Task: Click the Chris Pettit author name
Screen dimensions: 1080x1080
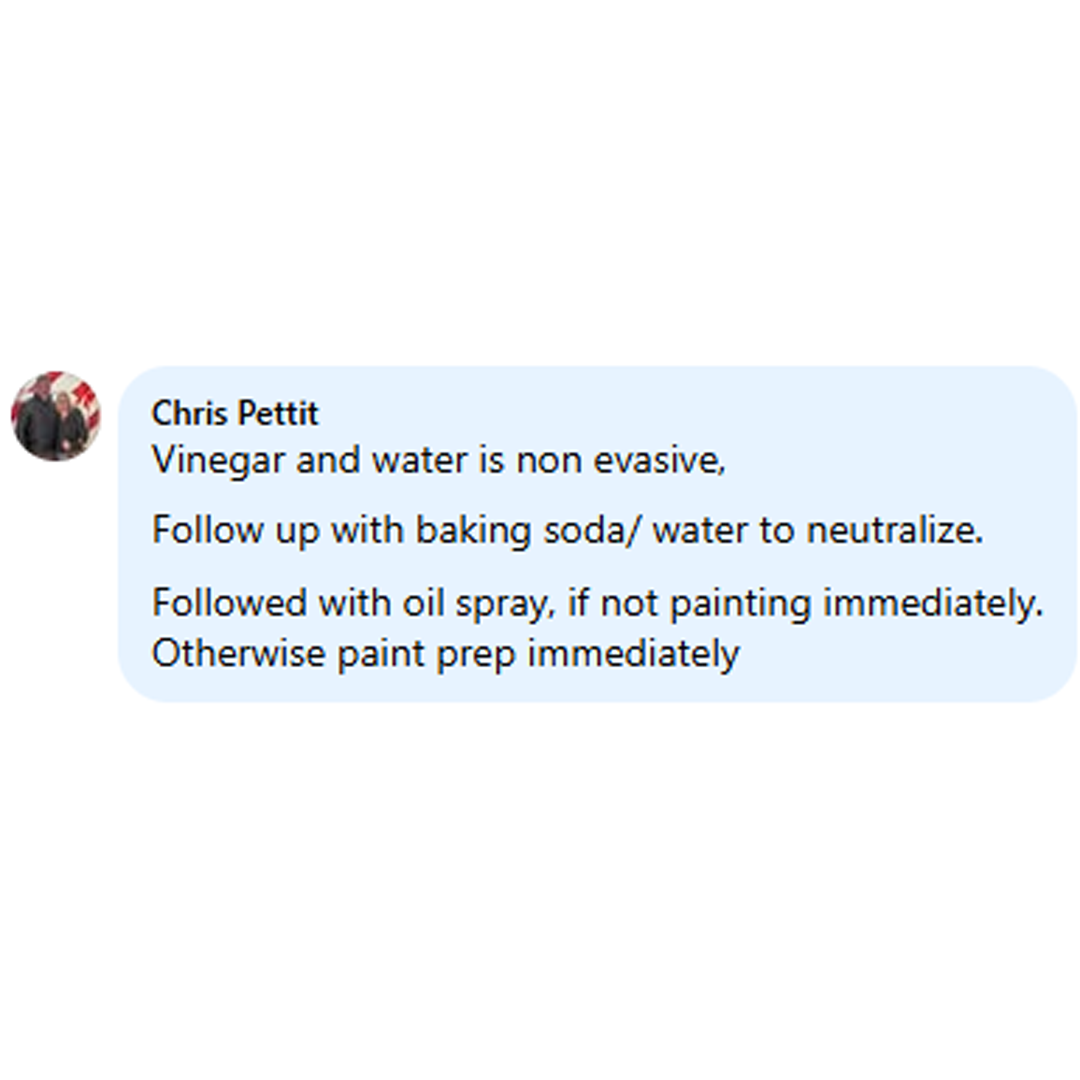Action: pyautogui.click(x=235, y=413)
